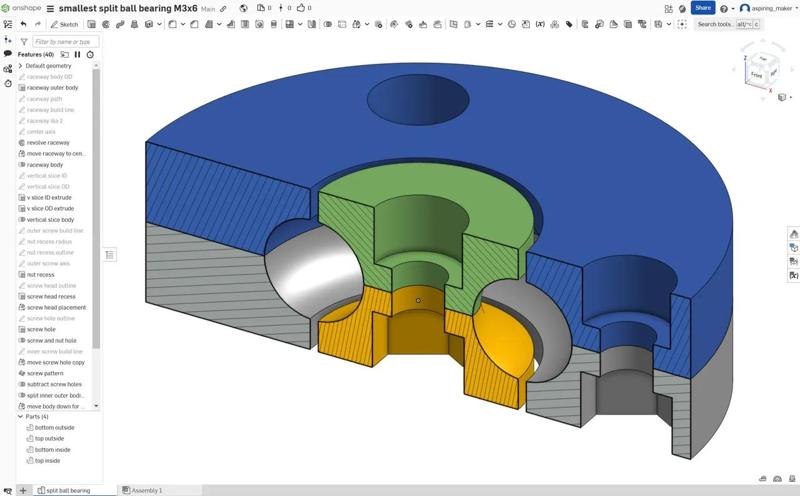Collapse the Parts (4) section
The image size is (800, 496).
click(x=20, y=416)
